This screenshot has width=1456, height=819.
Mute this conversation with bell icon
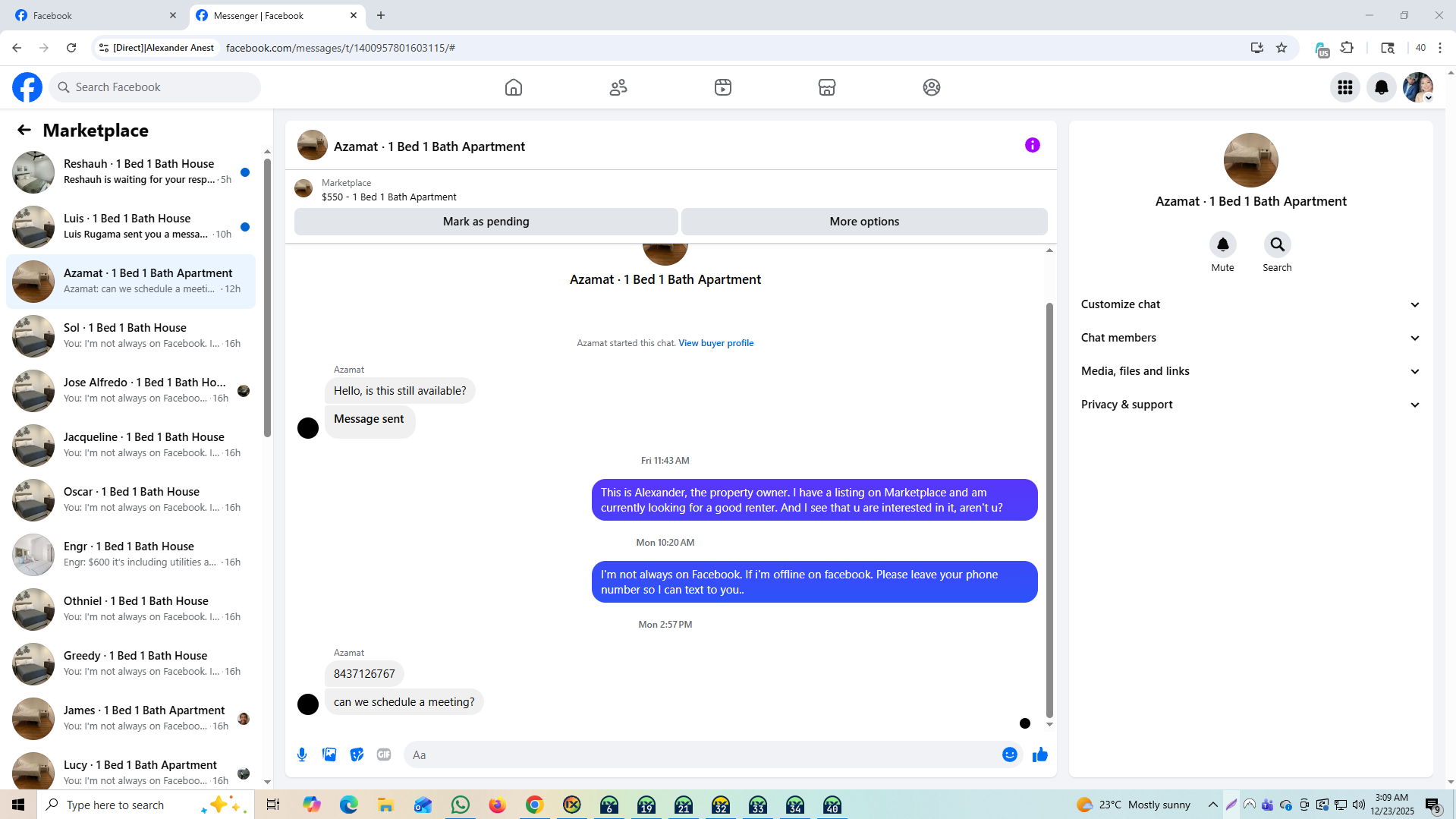coord(1223,244)
